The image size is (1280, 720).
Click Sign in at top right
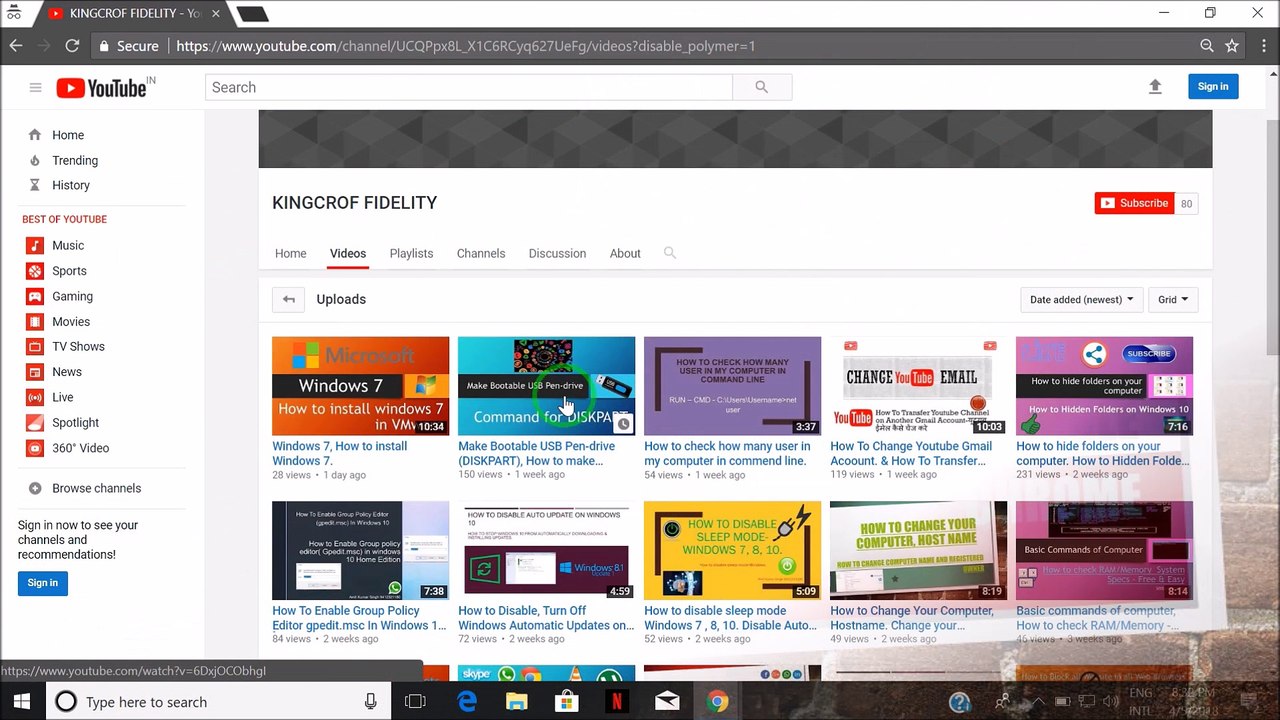tap(1213, 86)
